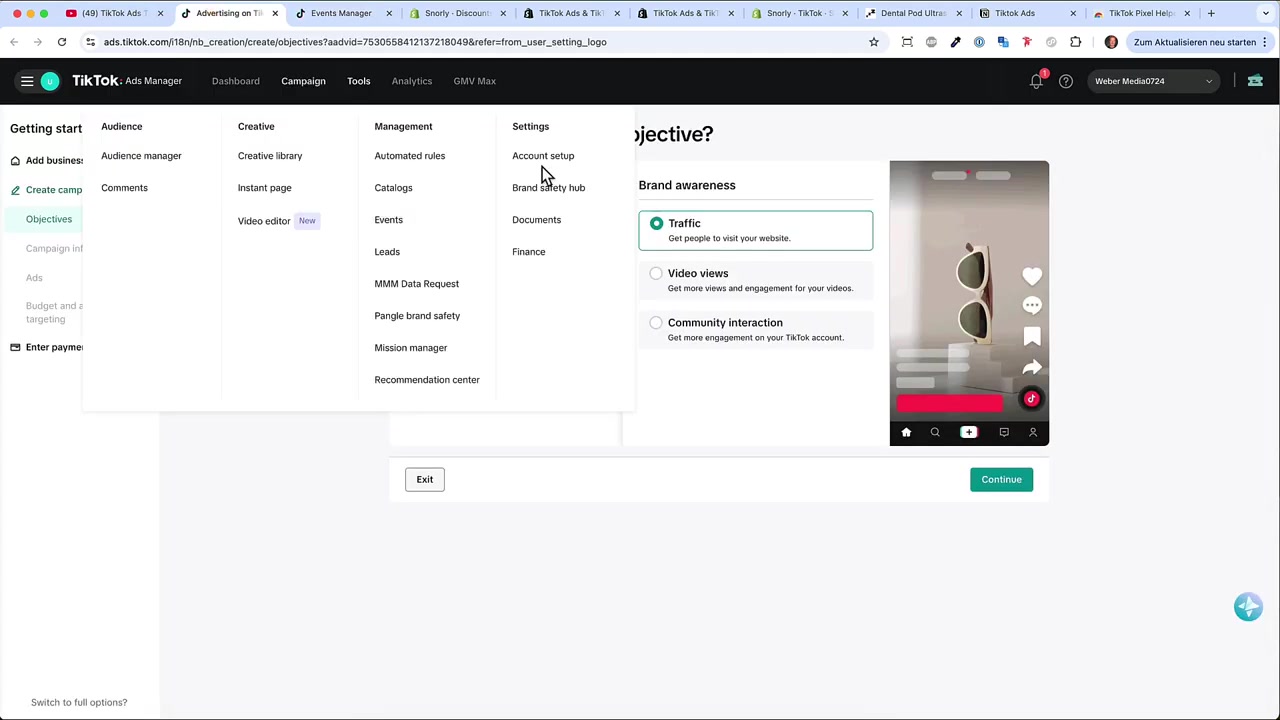Open the browser tab list dropdown arrow
The height and width of the screenshot is (720, 1280).
(x=1264, y=13)
